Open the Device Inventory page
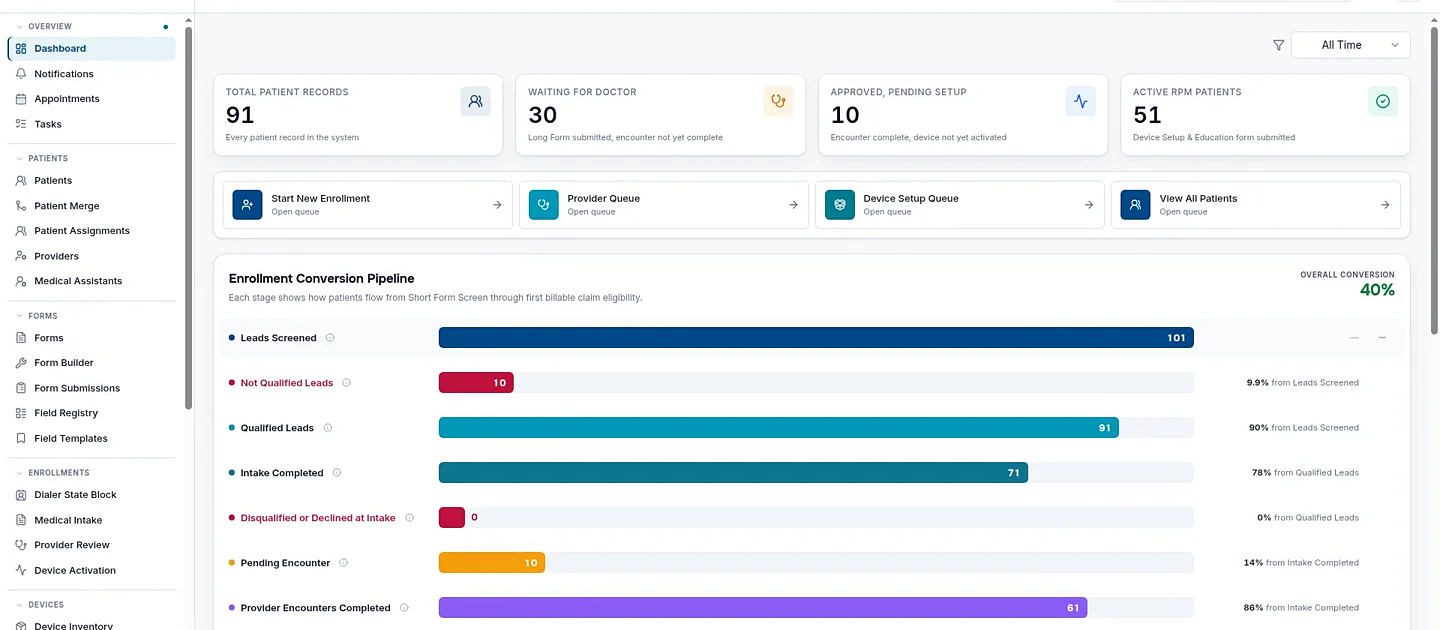This screenshot has width=1440, height=630. click(91, 624)
